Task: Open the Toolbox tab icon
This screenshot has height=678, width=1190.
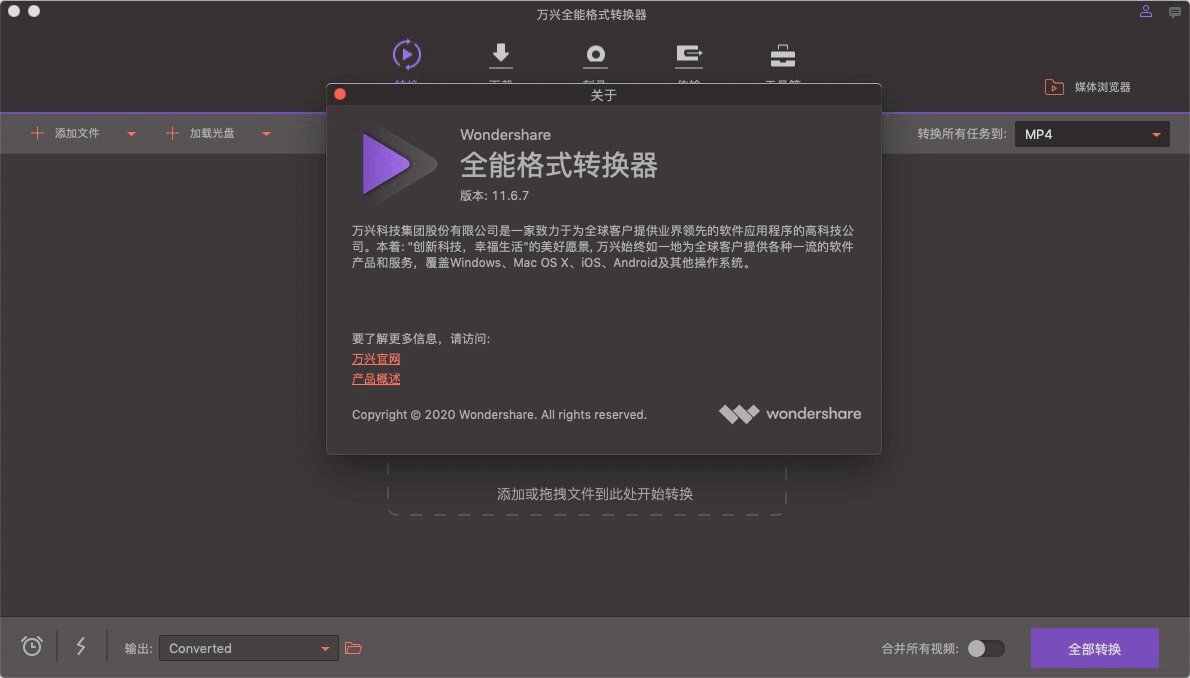Action: 782,55
